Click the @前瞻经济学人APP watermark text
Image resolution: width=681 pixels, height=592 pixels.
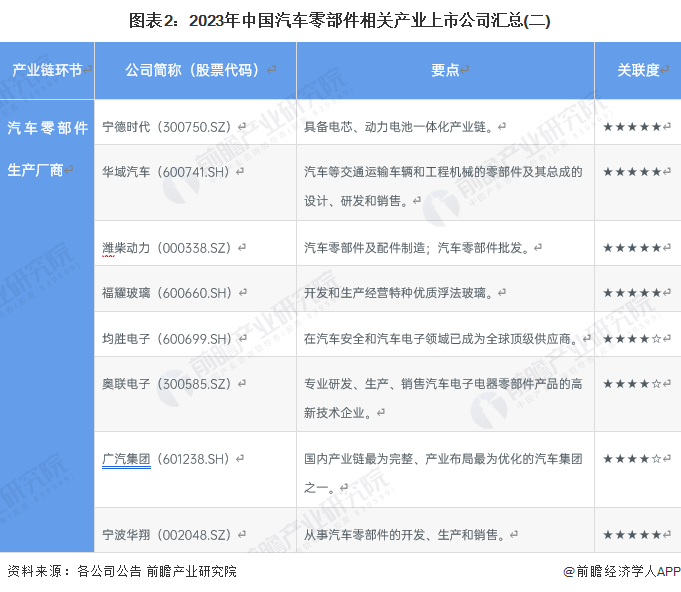620,571
